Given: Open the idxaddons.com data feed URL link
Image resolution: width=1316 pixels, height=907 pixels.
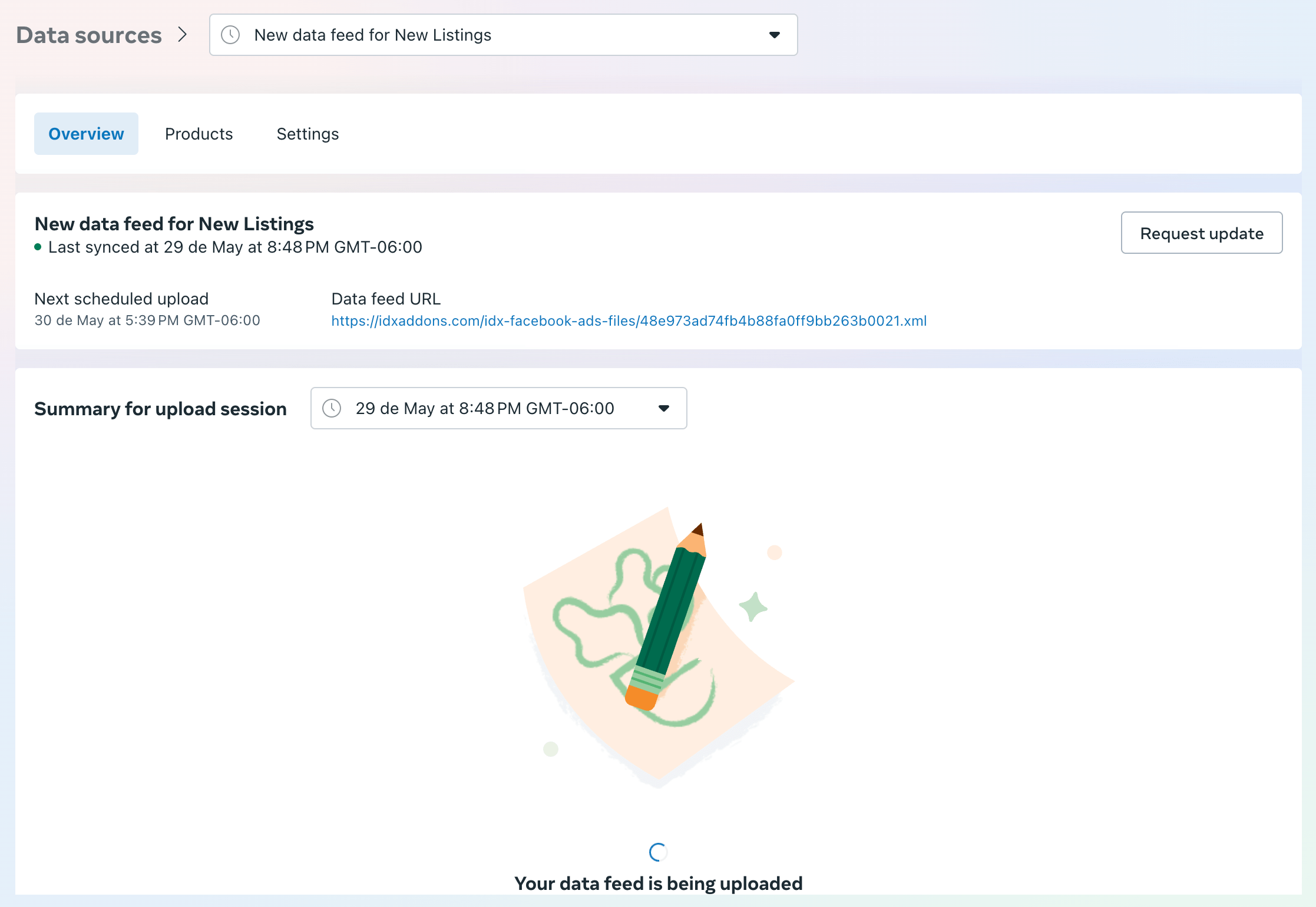Looking at the screenshot, I should coord(629,321).
